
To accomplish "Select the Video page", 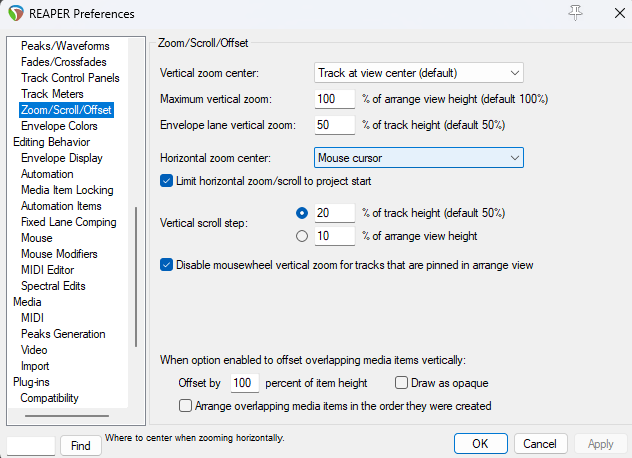I will (34, 350).
